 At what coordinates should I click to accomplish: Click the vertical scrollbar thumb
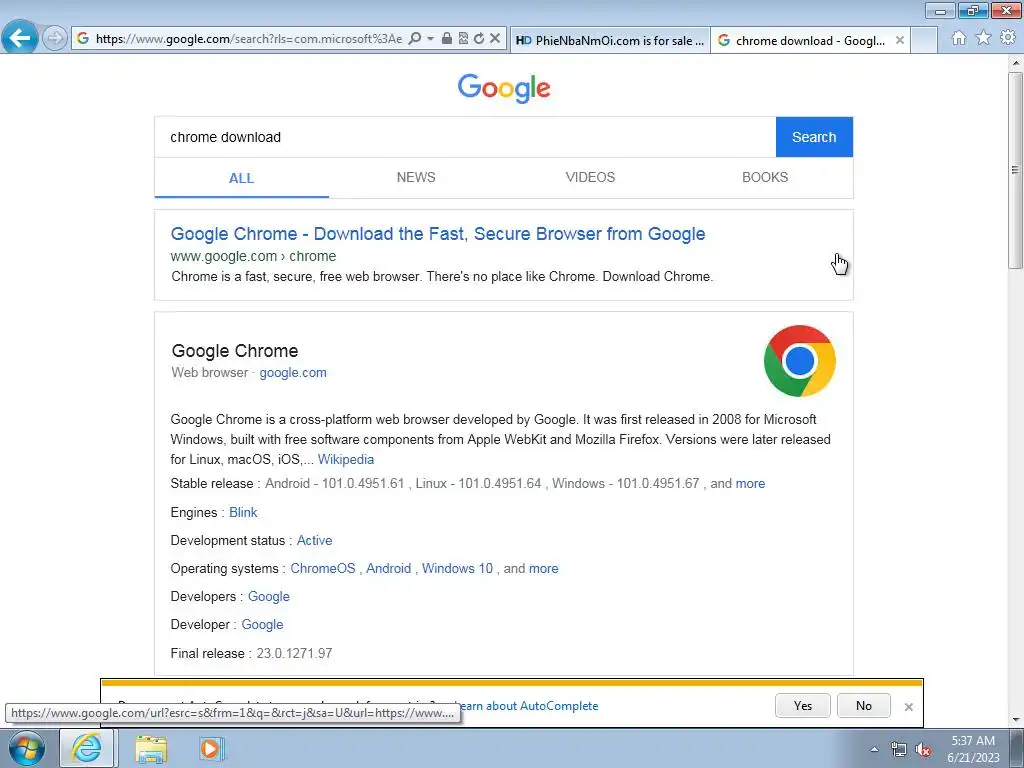(1015, 170)
